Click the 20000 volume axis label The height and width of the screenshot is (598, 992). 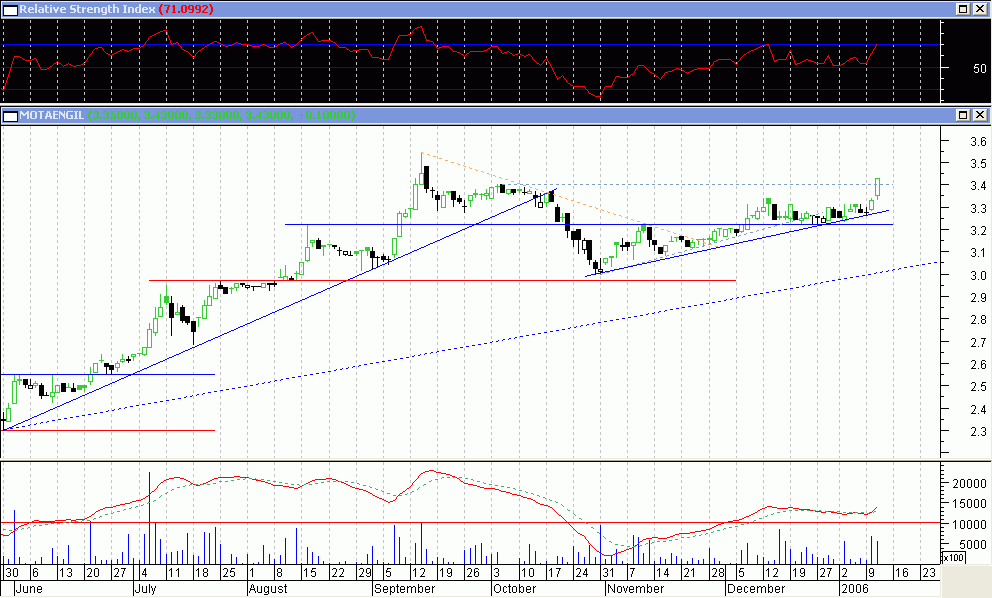pos(969,483)
